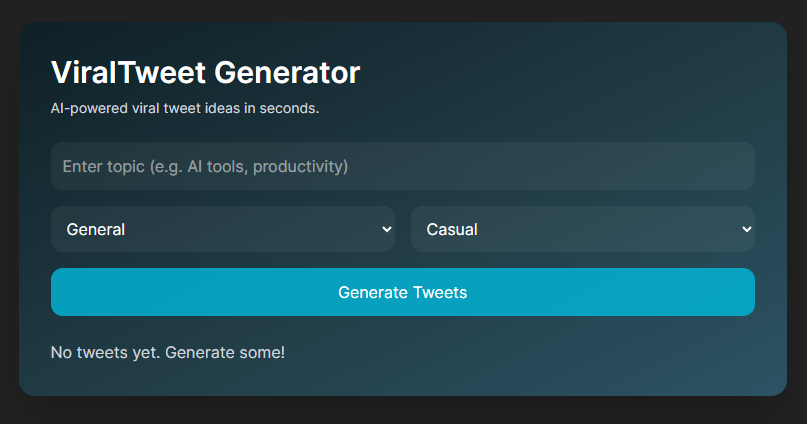Focus the 'Enter topic' placeholder text

[205, 166]
